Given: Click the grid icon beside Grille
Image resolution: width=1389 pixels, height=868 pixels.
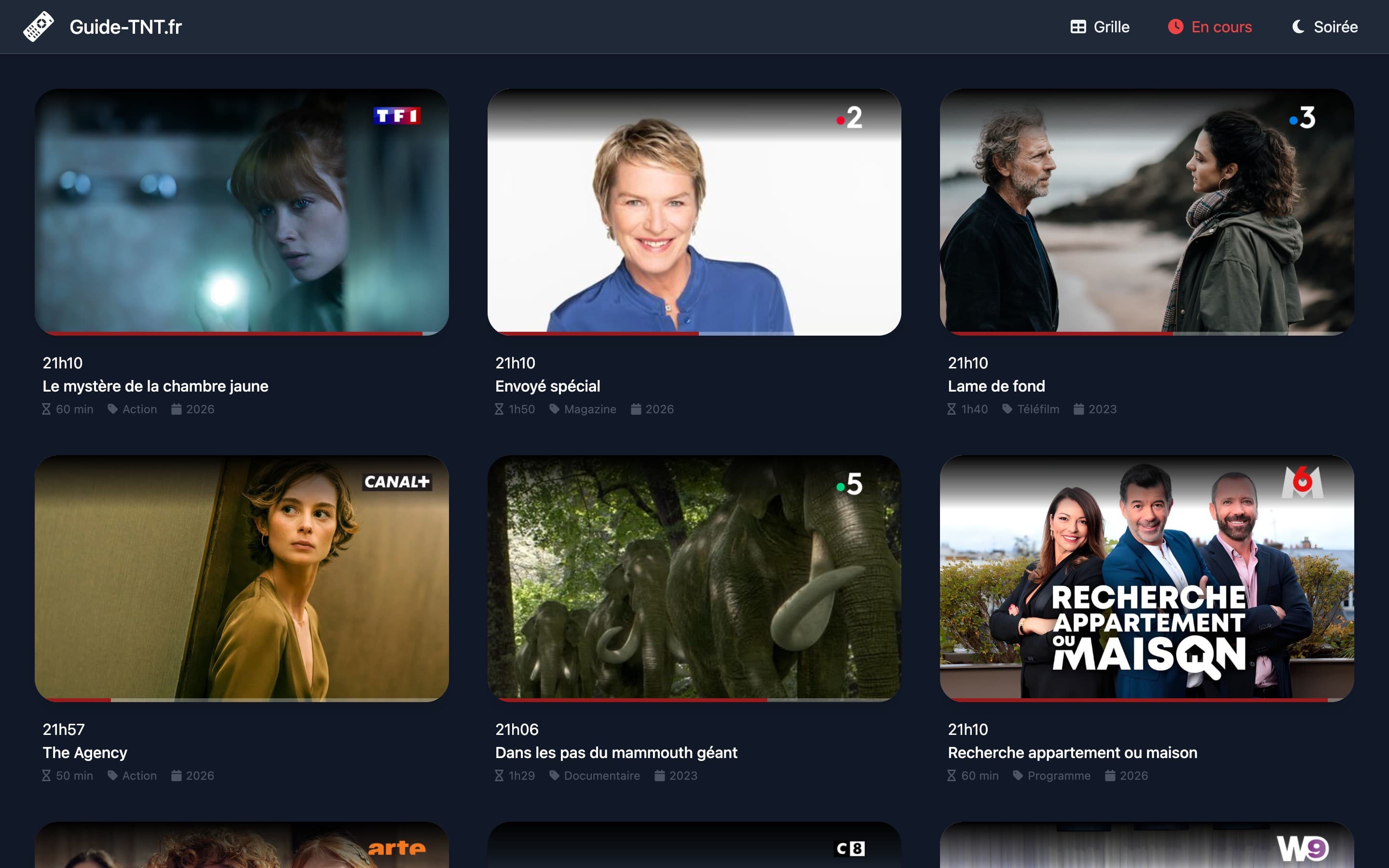Looking at the screenshot, I should click(x=1078, y=27).
